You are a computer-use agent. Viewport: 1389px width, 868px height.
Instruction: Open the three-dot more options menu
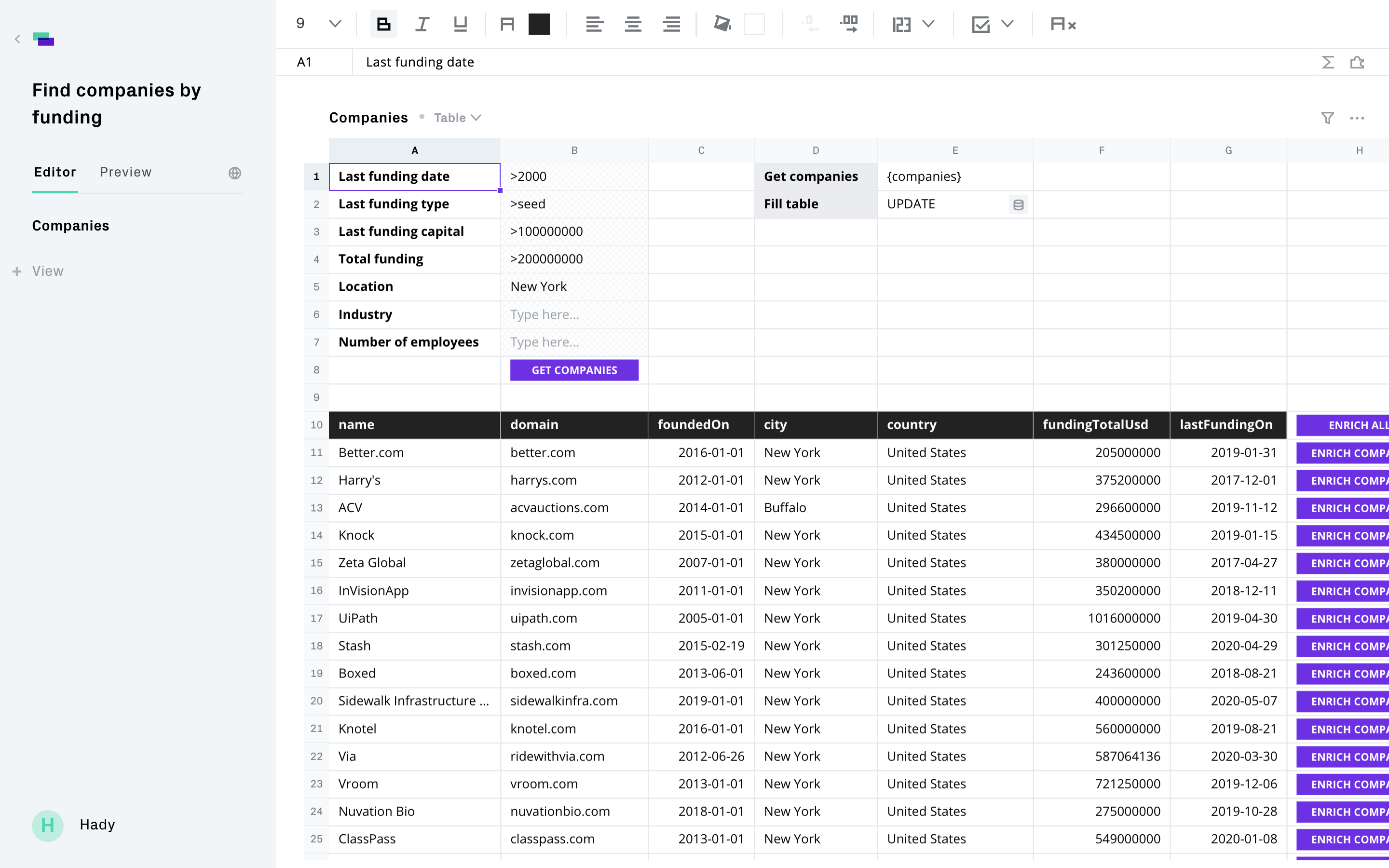[x=1358, y=118]
